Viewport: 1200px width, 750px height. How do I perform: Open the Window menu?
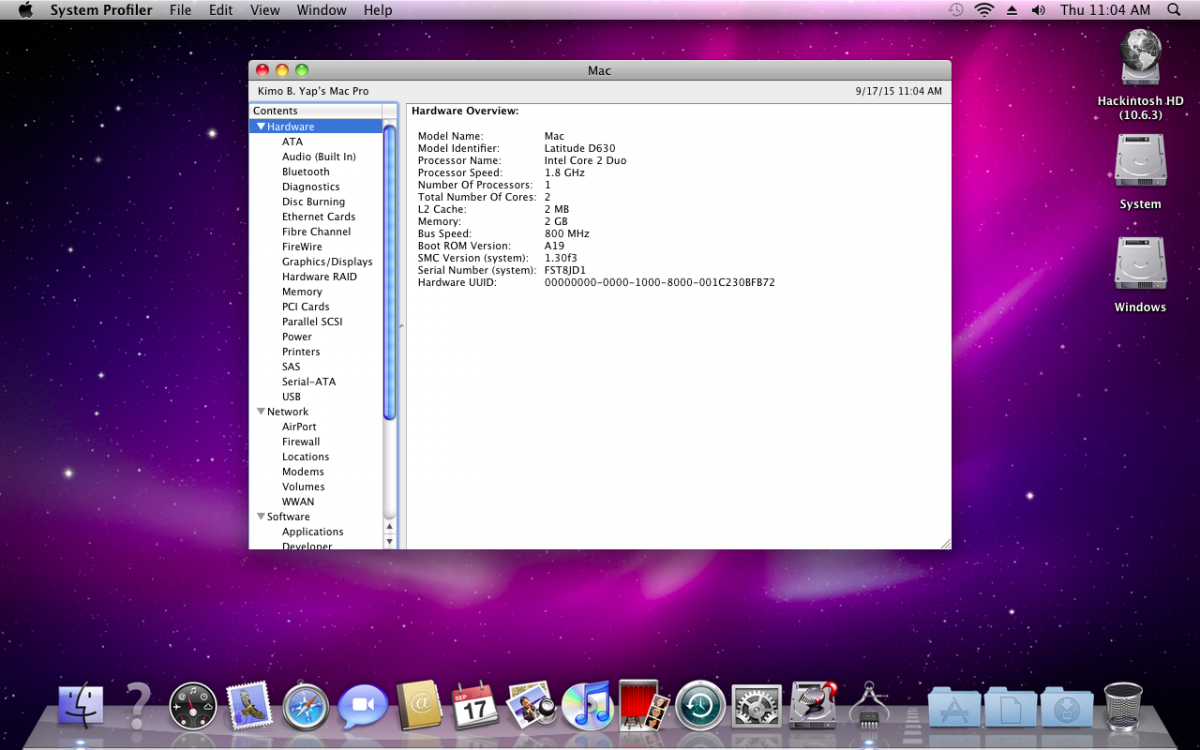322,10
